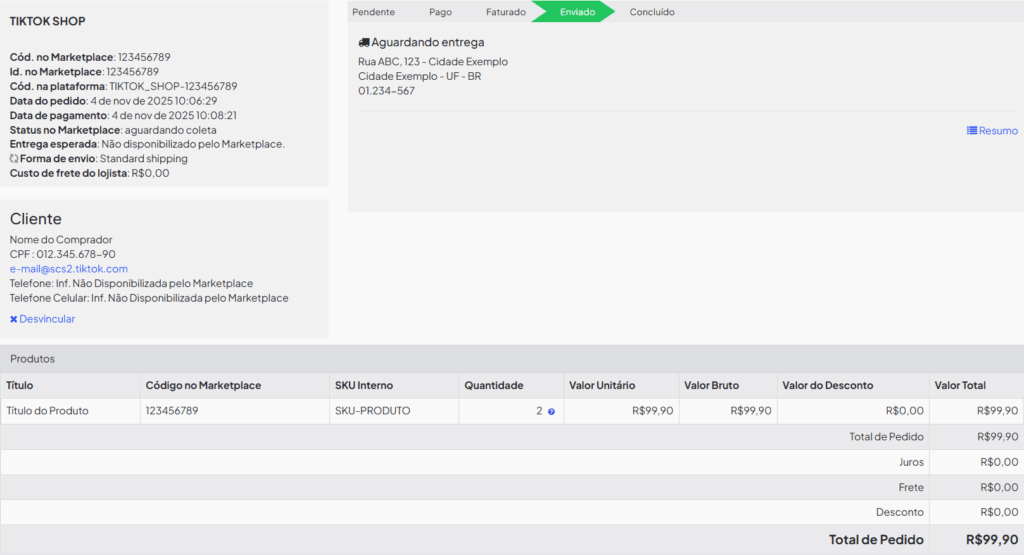The height and width of the screenshot is (555, 1024).
Task: Click the list icon beside Resumo
Action: click(x=972, y=131)
